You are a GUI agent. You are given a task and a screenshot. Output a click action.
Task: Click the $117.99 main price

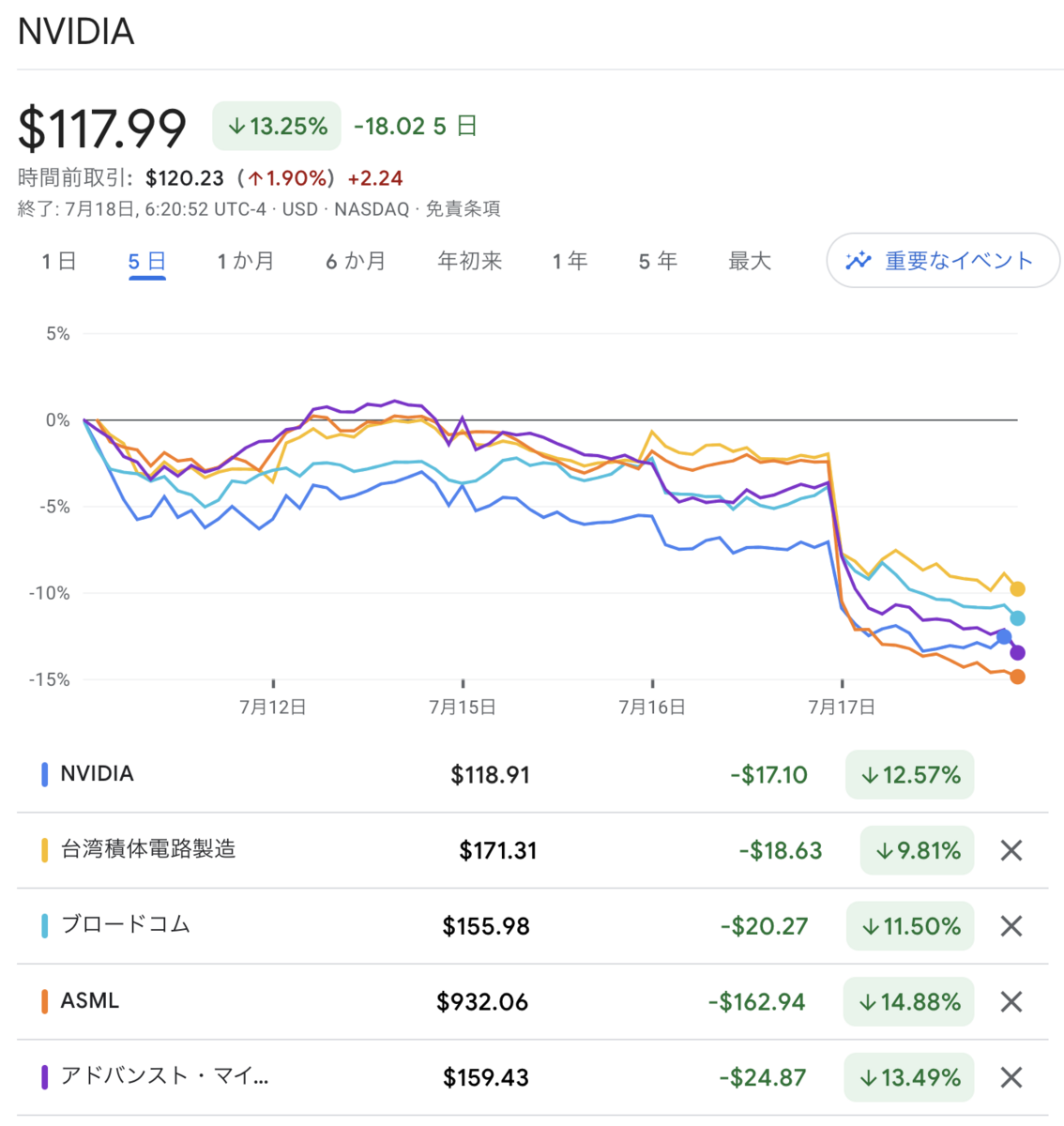coord(102,129)
